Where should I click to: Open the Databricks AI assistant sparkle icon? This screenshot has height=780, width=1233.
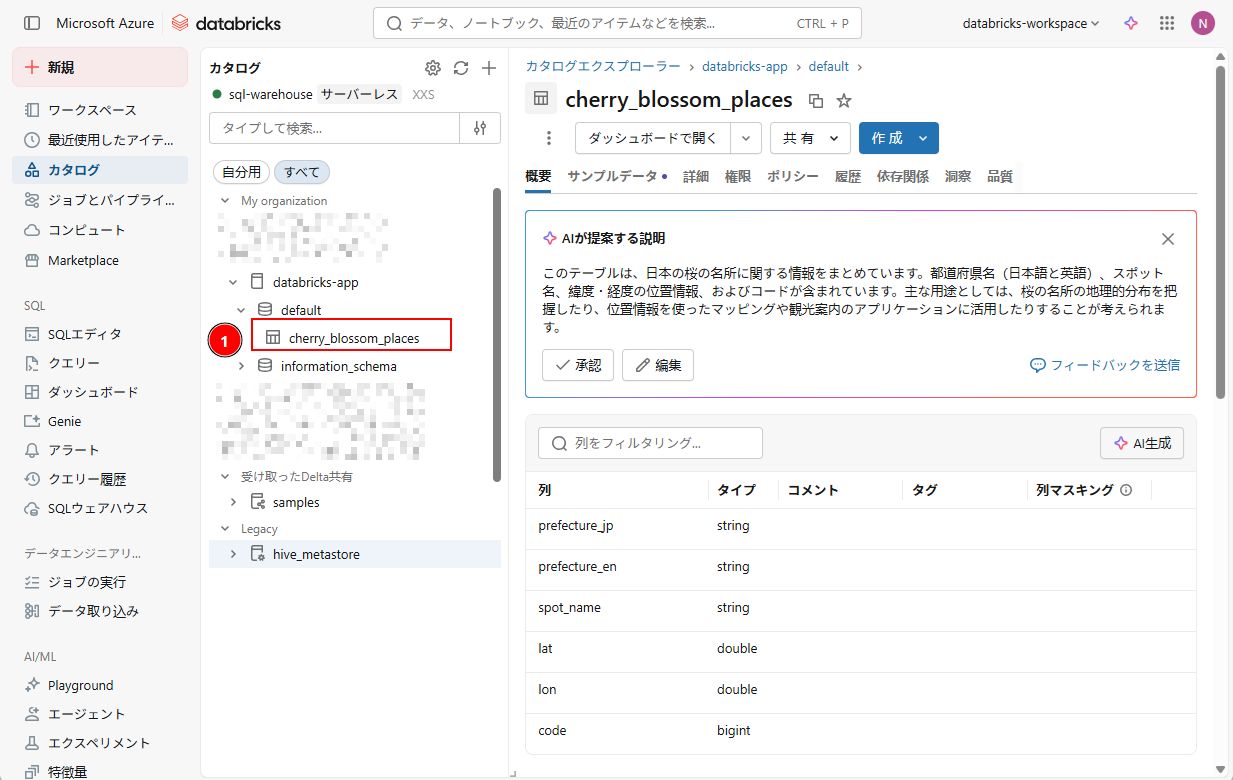pyautogui.click(x=1131, y=23)
